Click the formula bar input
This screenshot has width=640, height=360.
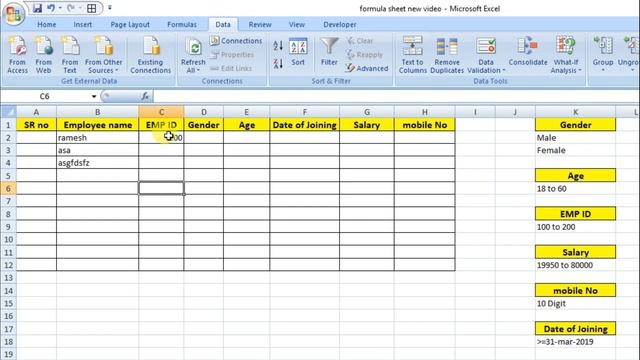click(395, 97)
